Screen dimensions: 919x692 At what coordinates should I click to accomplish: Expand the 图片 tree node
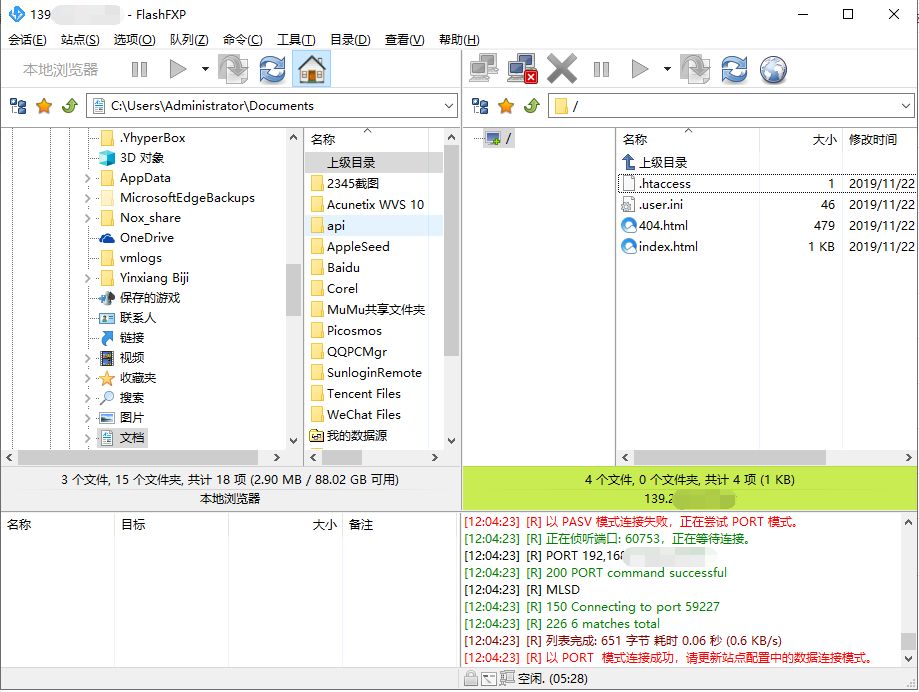tap(87, 418)
